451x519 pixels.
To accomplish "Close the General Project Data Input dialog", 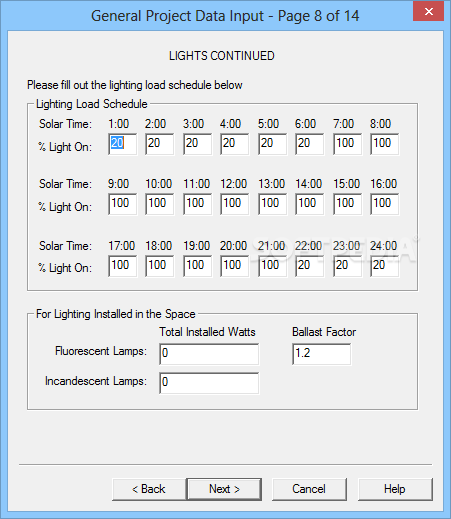I will (428, 12).
